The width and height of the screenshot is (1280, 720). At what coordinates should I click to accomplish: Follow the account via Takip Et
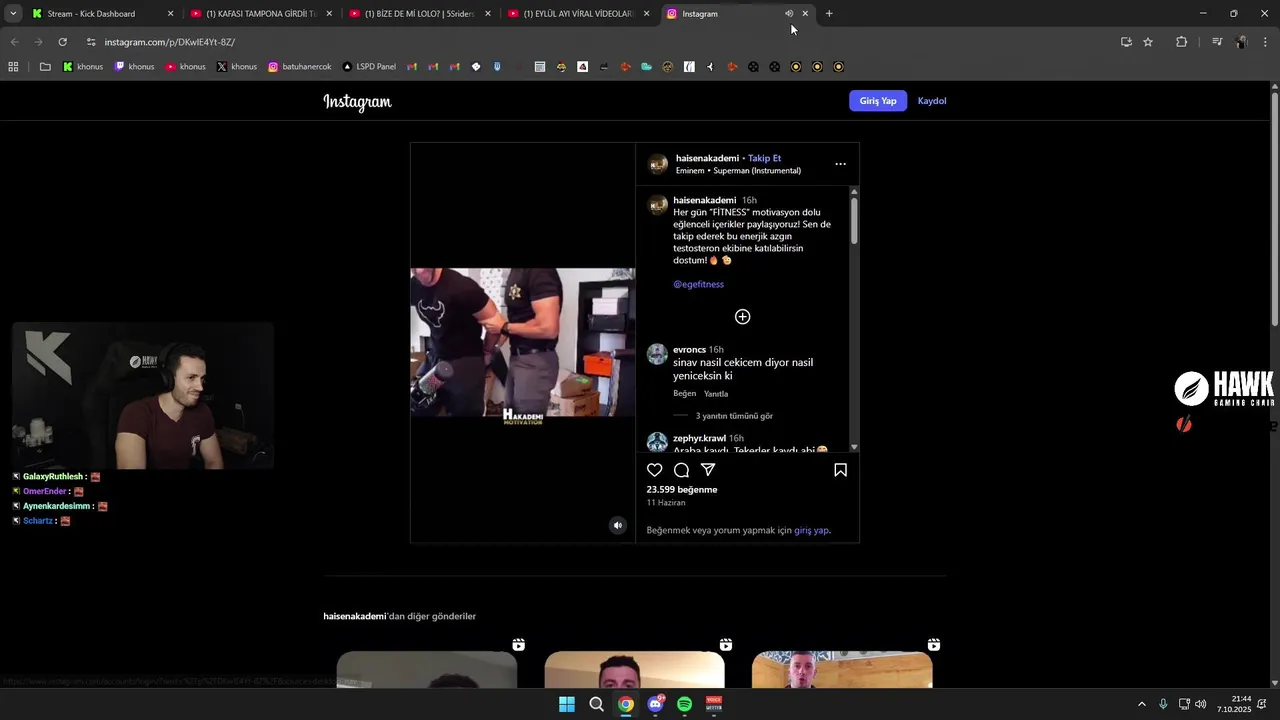[765, 158]
